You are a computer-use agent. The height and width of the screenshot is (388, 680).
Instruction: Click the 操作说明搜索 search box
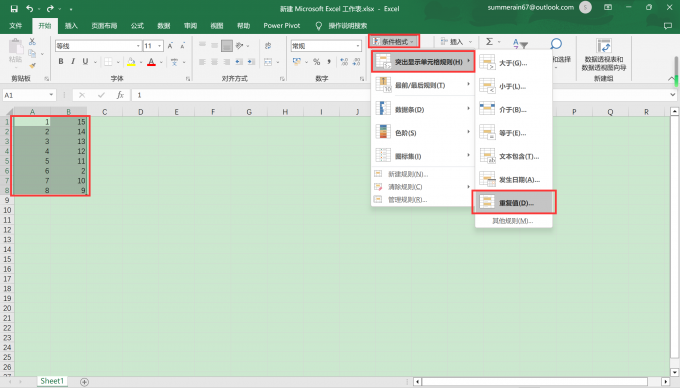point(347,26)
